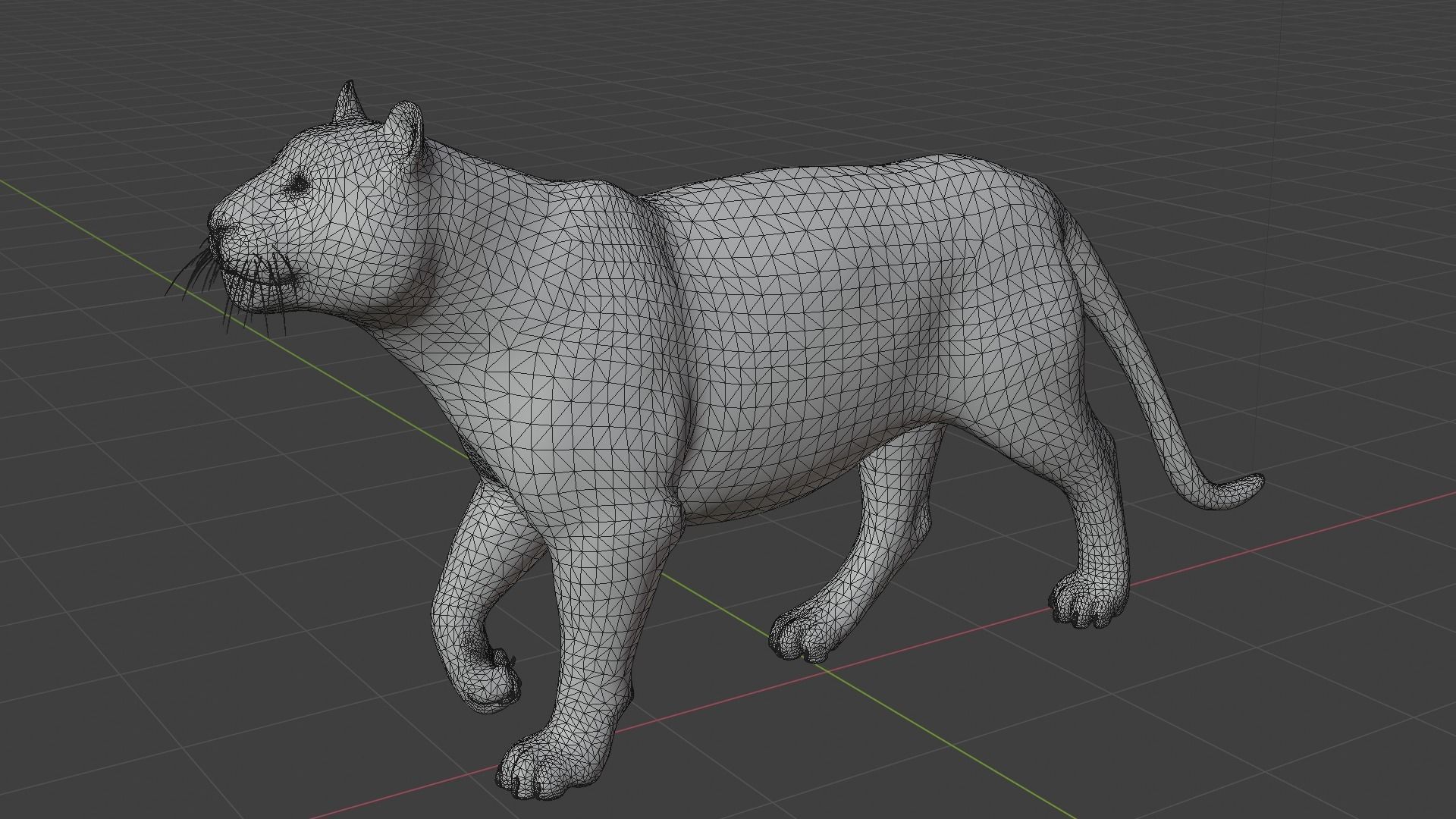
Task: Click the tiger's nose tip
Action: [213, 222]
